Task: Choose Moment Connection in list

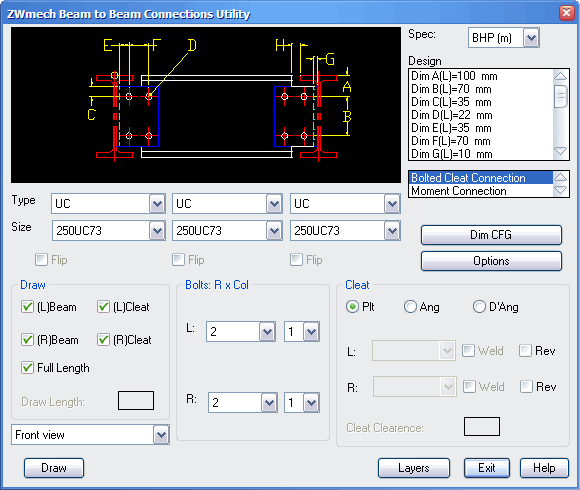Action: (481, 191)
